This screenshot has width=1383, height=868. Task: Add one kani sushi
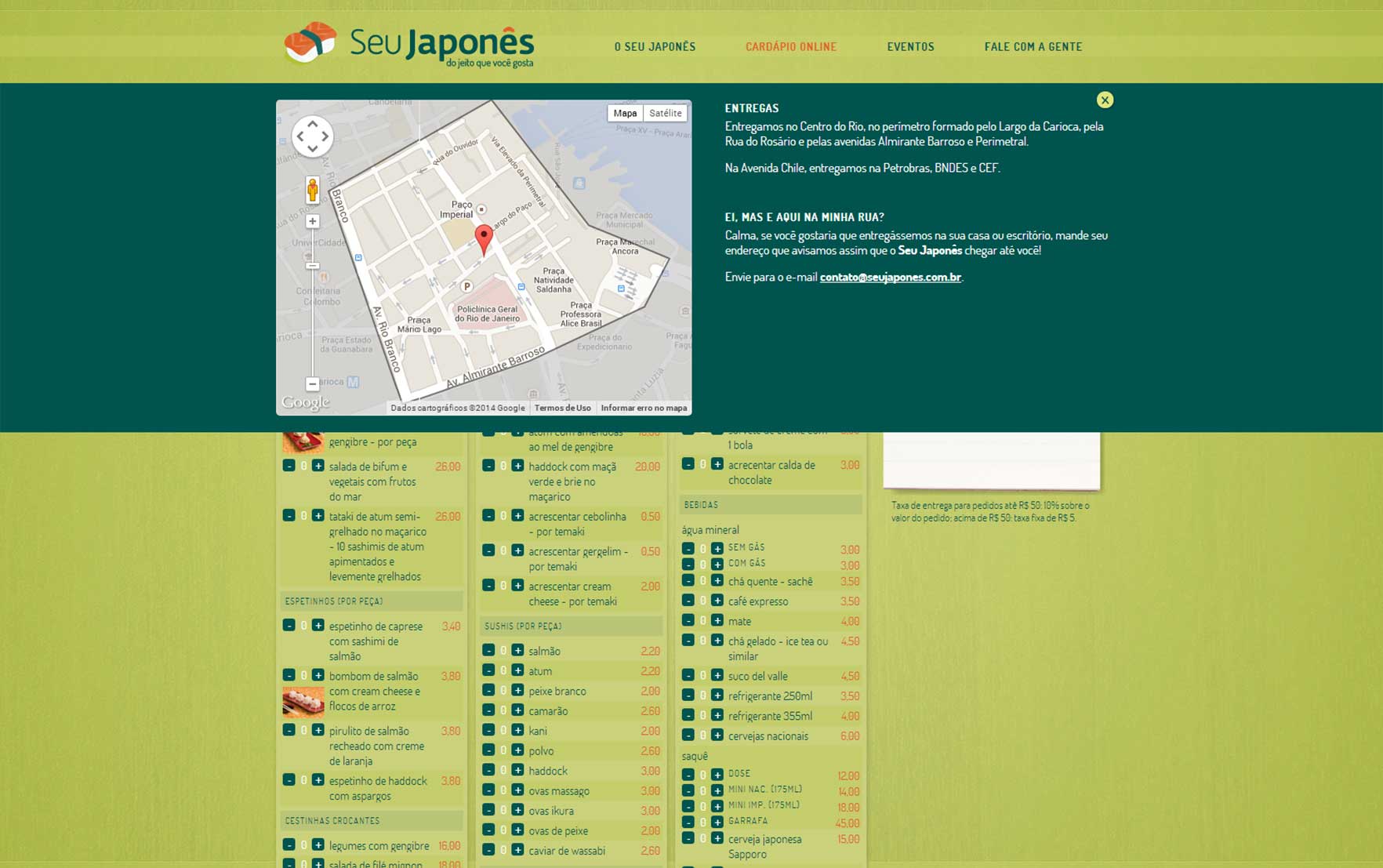click(517, 730)
